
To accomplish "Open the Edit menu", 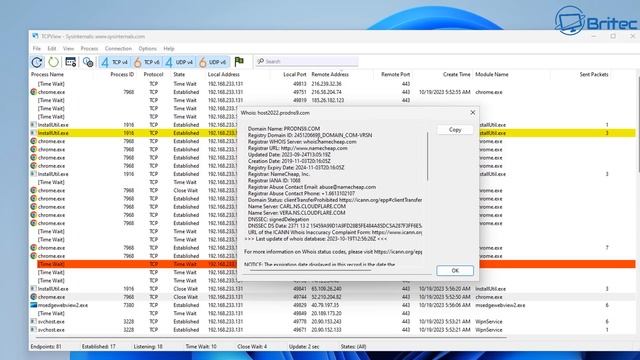I will 52,49.
